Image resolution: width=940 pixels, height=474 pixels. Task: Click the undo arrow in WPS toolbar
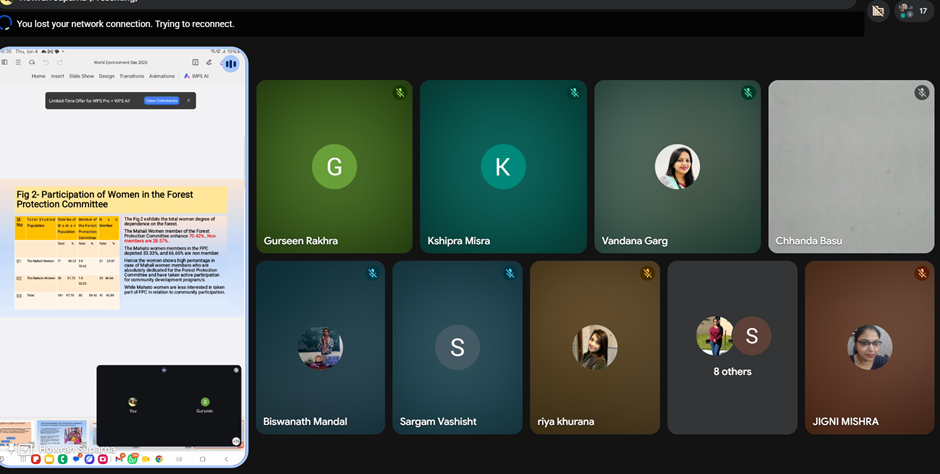46,62
